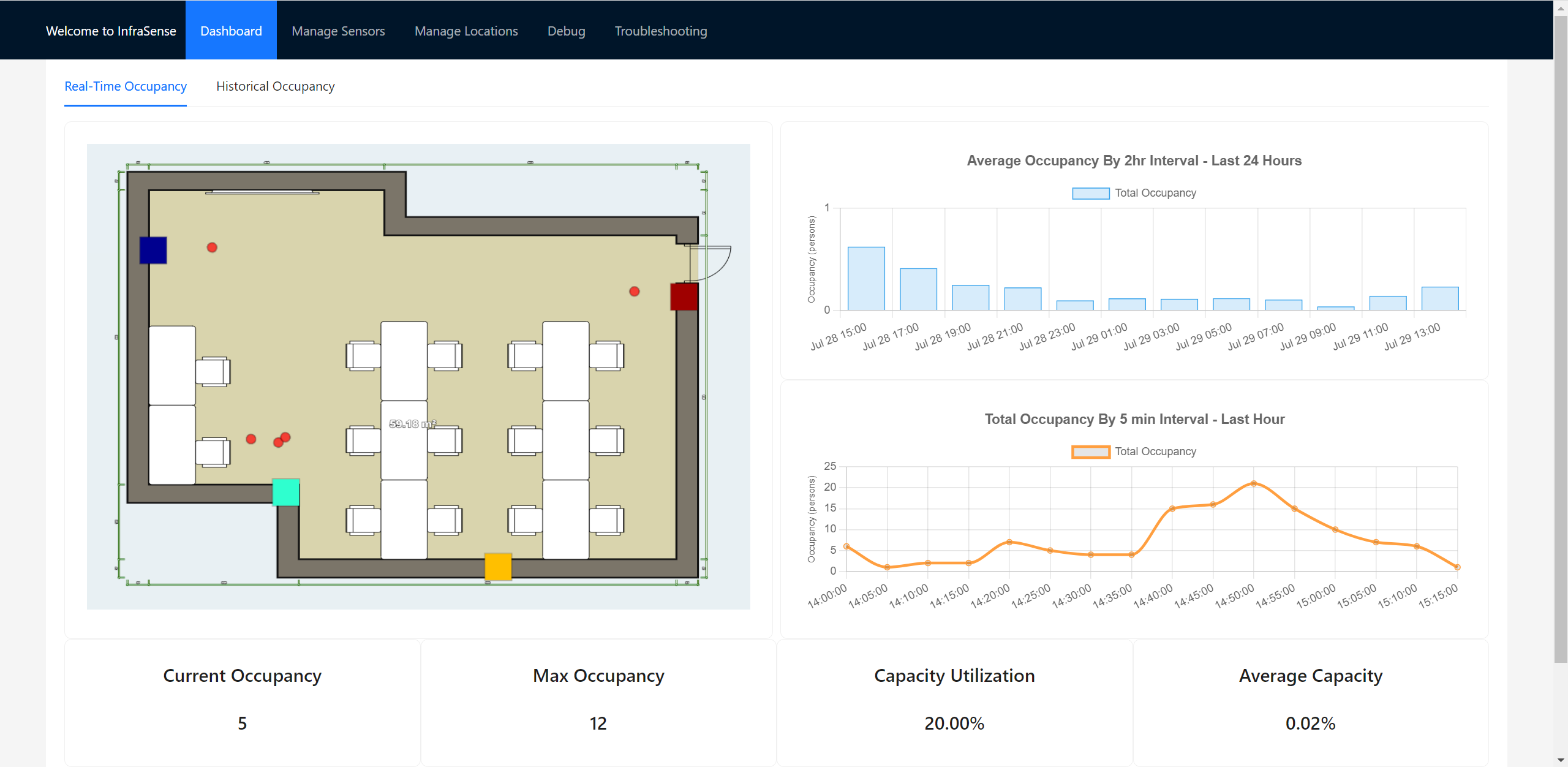Screen dimensions: 1568x767
Task: Click the Average Capacity 0.02% value
Action: [x=1311, y=724]
